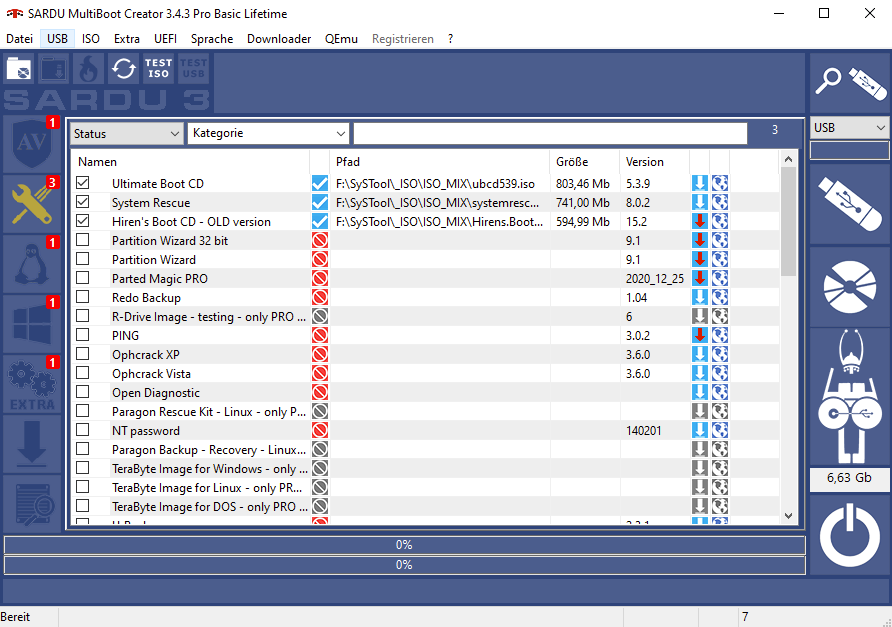
Task: Open the Extra menu
Action: 127,39
